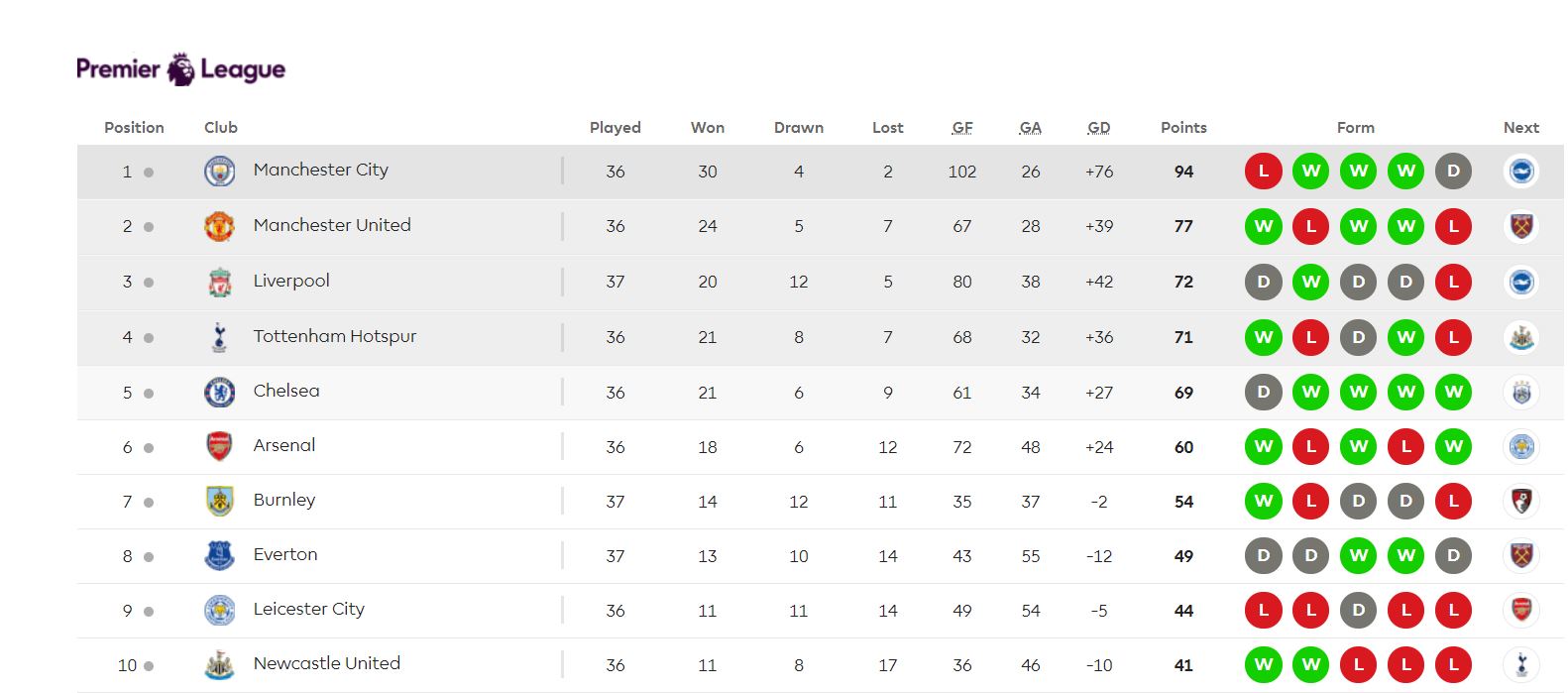Expand the Manchester City row position indicator

[x=149, y=173]
